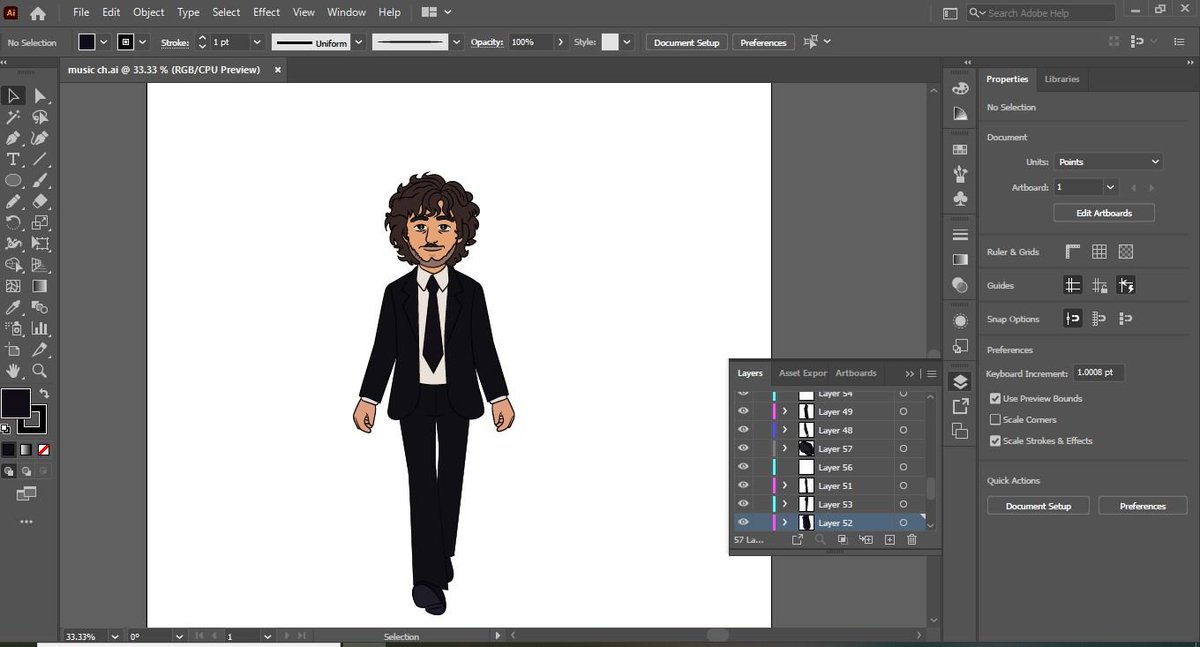This screenshot has width=1200, height=647.
Task: Go to Illustrator Home screen
Action: [38, 13]
